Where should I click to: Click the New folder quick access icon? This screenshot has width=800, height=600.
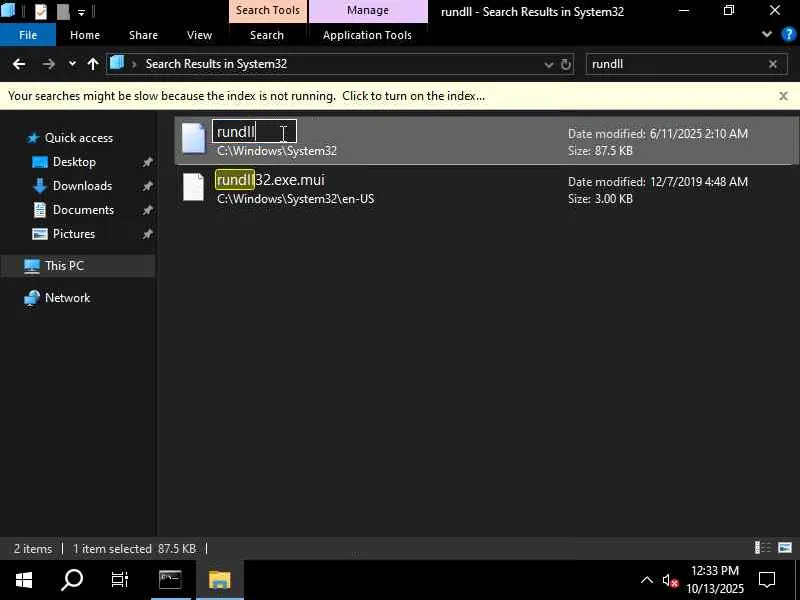[63, 11]
